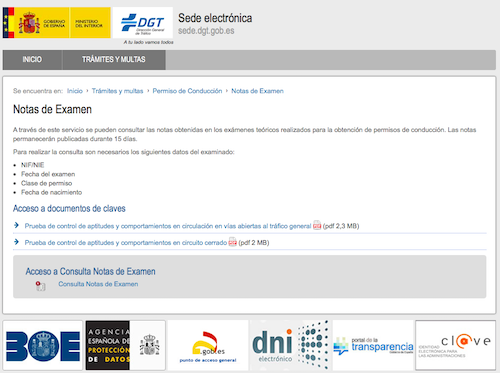Open the Portal de la Transparencia banner
500x373 pixels.
click(x=373, y=345)
